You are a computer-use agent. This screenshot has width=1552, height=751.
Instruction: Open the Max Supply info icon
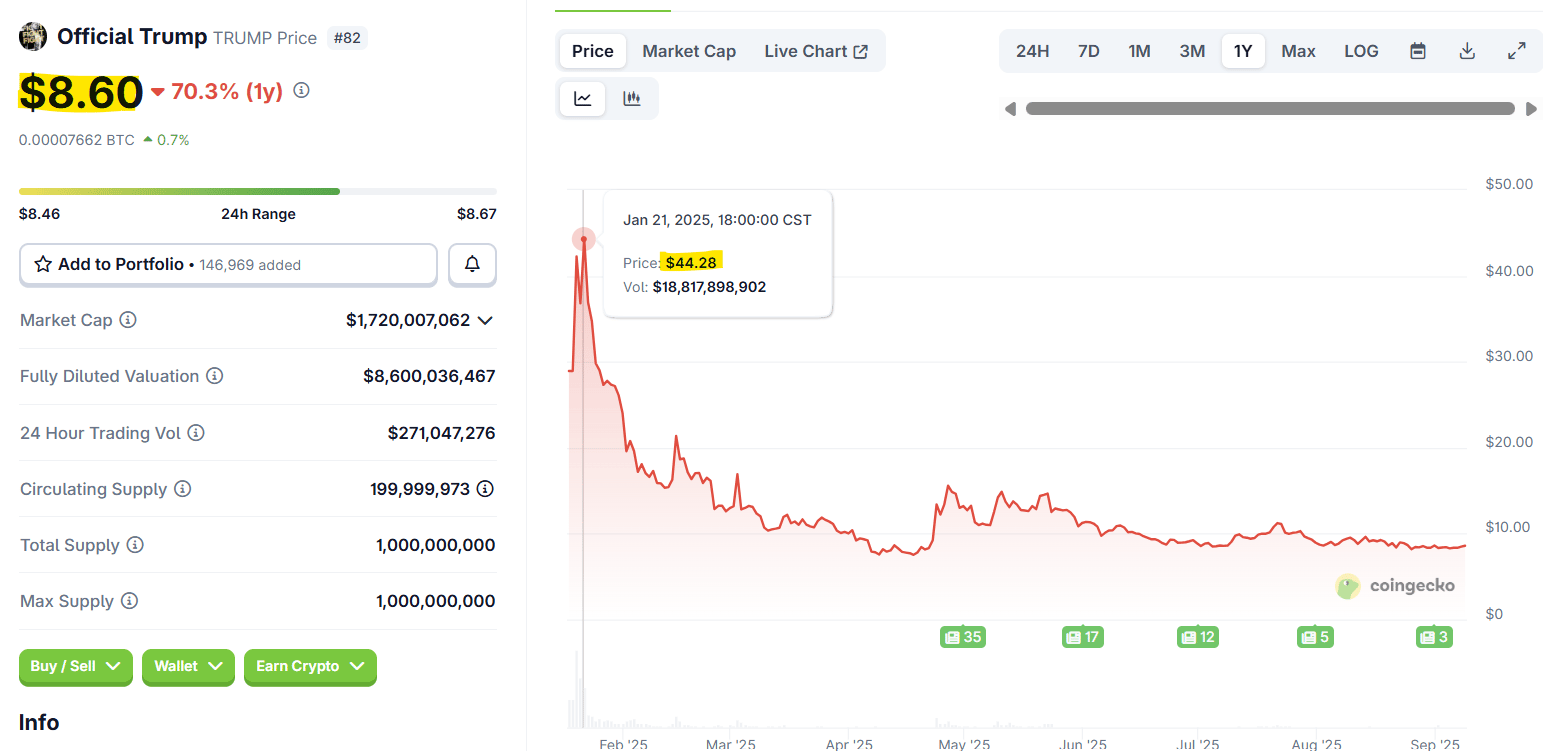pos(130,601)
